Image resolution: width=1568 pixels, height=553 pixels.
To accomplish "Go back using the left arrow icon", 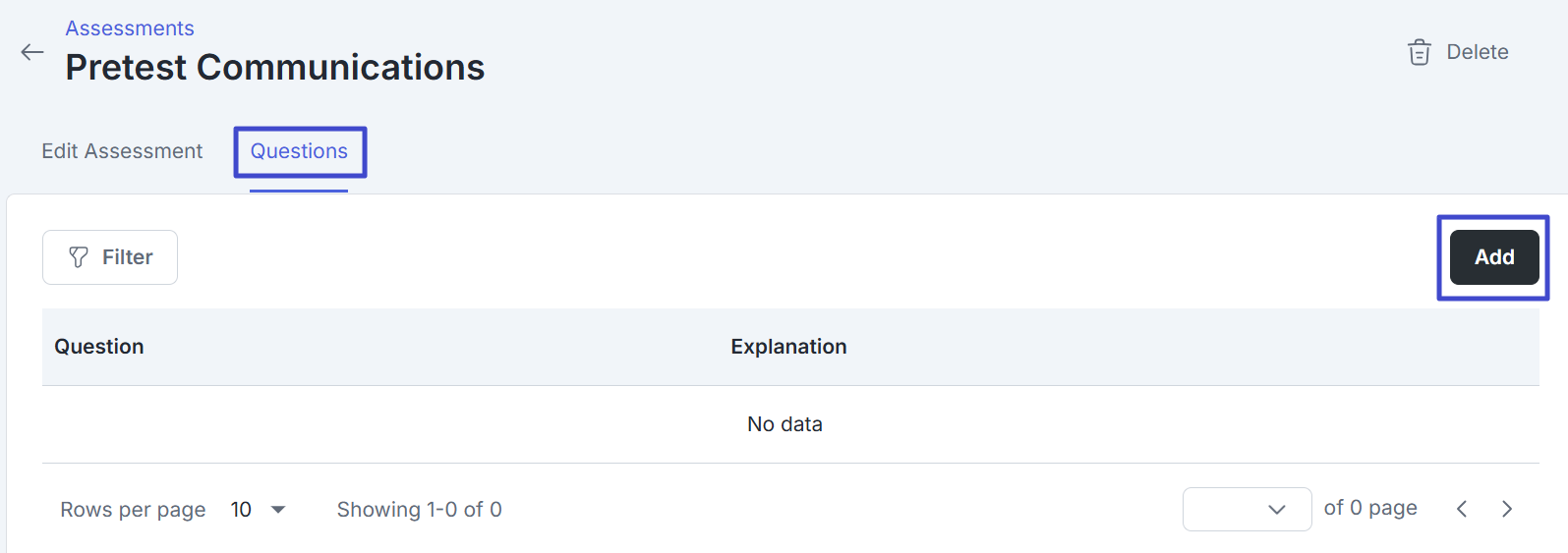I will 32,52.
